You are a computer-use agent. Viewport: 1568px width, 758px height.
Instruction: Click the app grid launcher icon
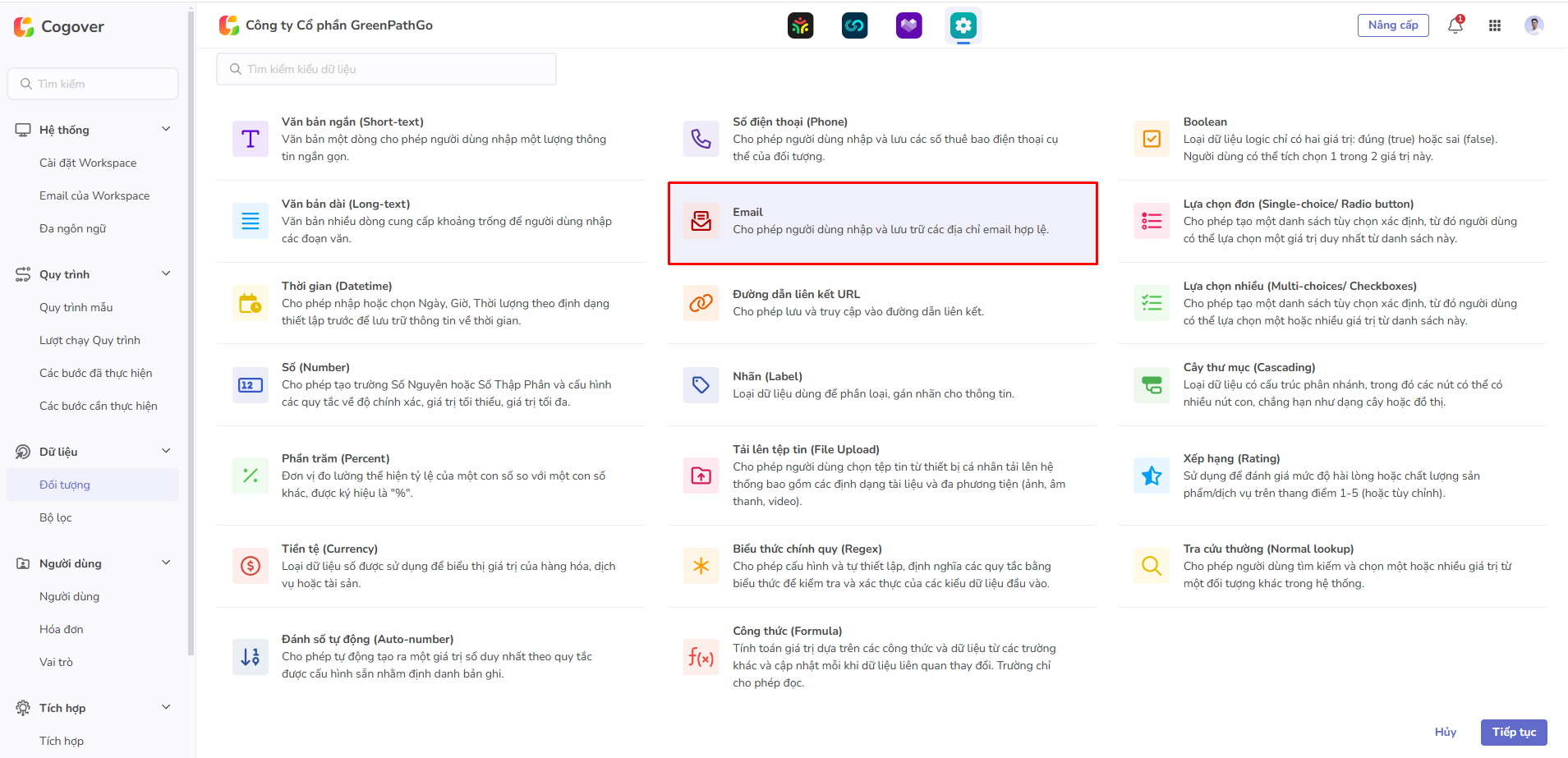click(x=1495, y=25)
